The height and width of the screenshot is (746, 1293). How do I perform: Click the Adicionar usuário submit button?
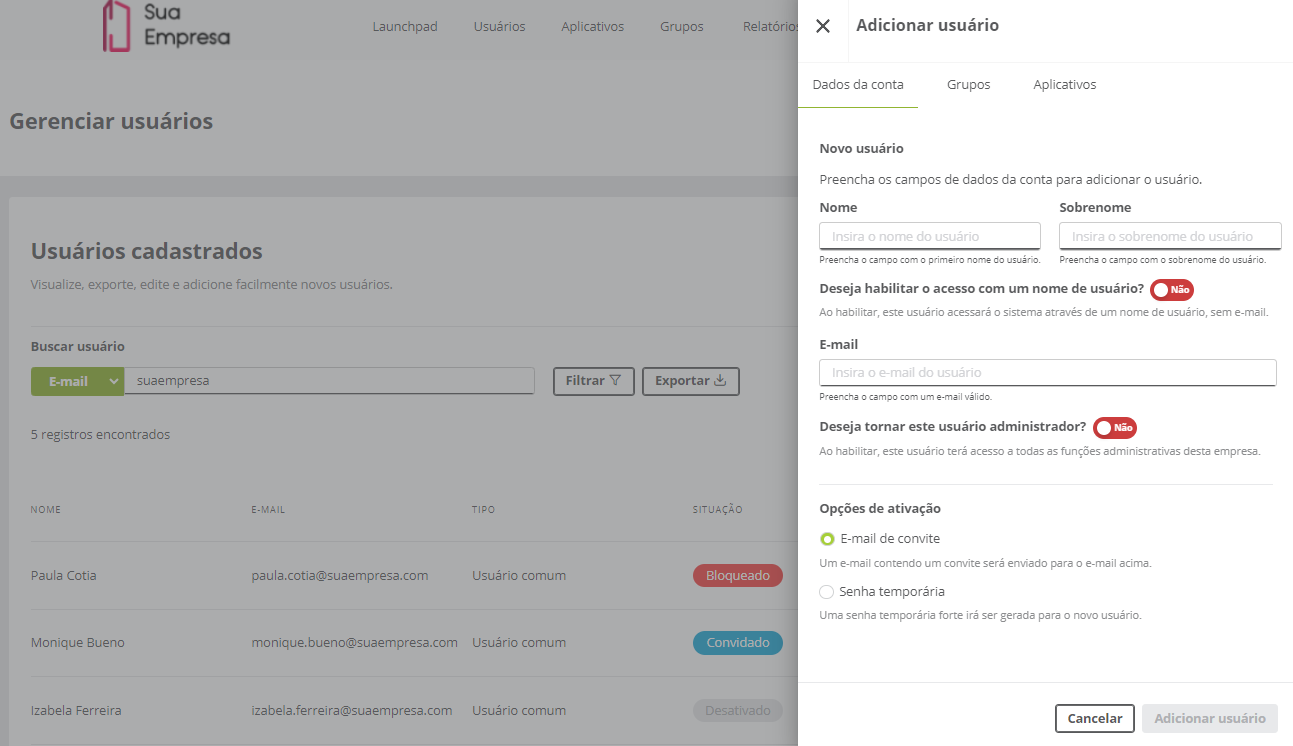(1209, 718)
